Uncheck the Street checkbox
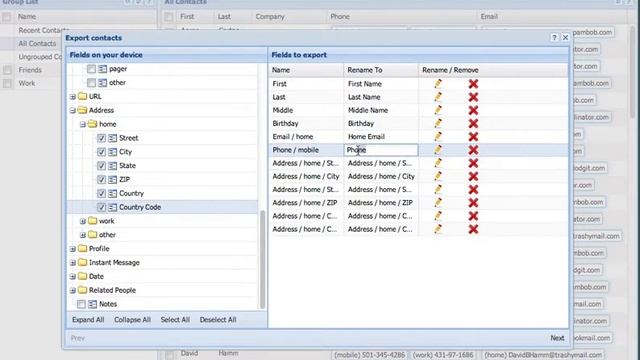Image resolution: width=640 pixels, height=360 pixels. [x=101, y=138]
